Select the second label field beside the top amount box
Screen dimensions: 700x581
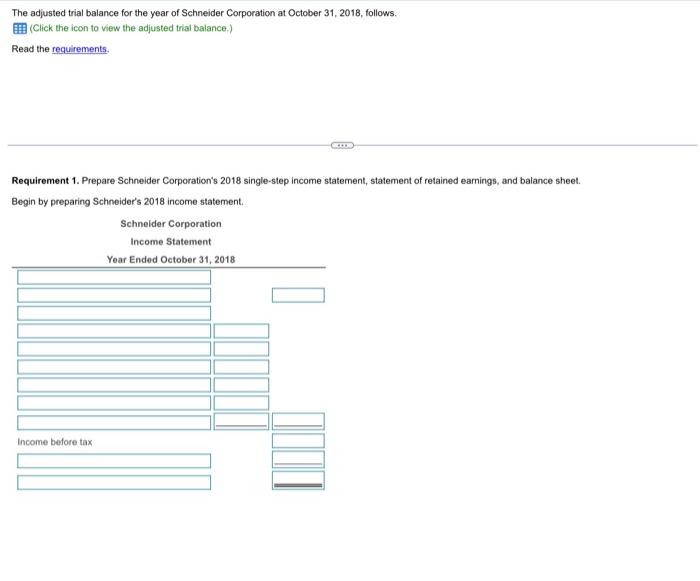coord(114,295)
